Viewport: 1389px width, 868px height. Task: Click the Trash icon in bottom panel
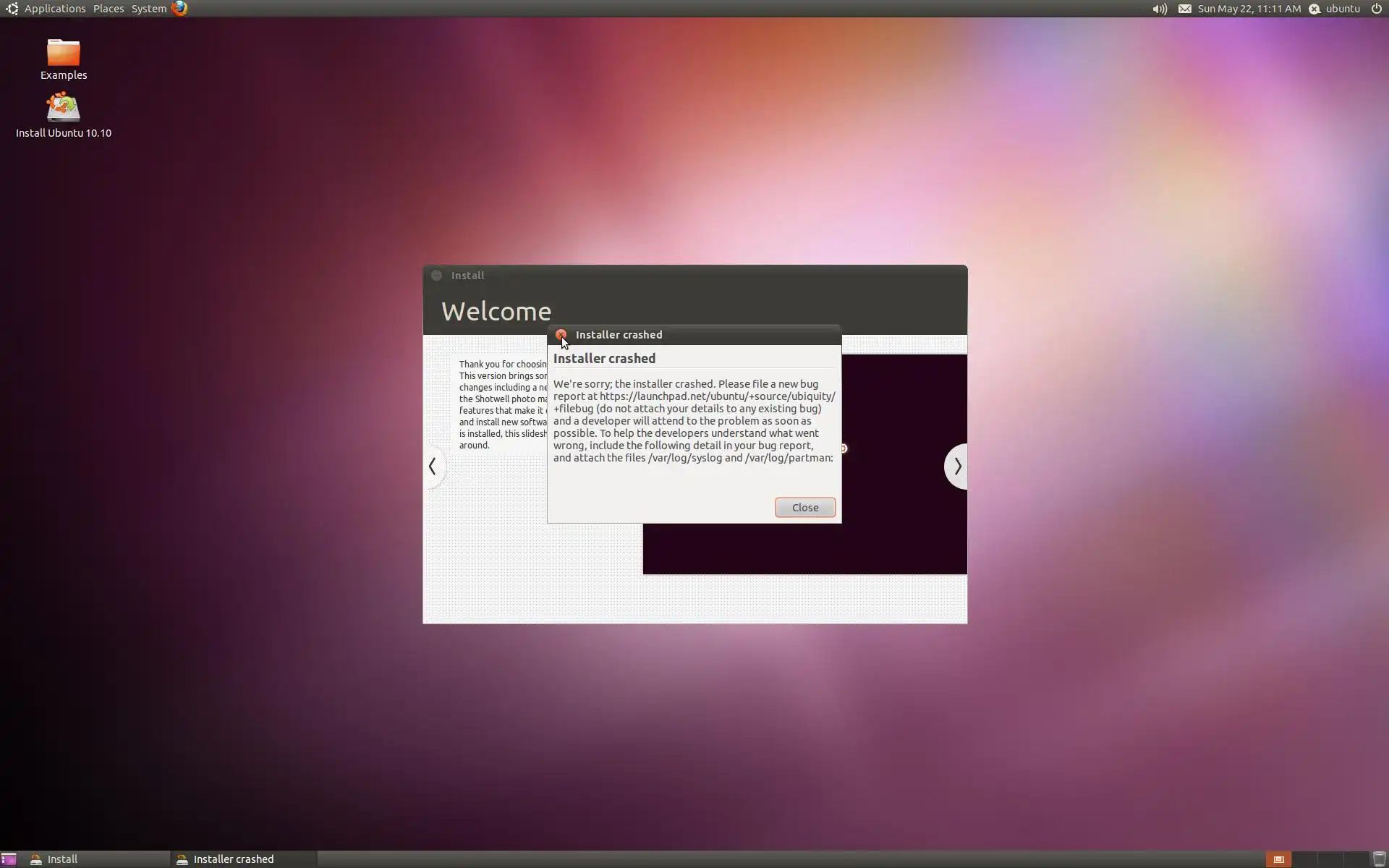pyautogui.click(x=1379, y=859)
